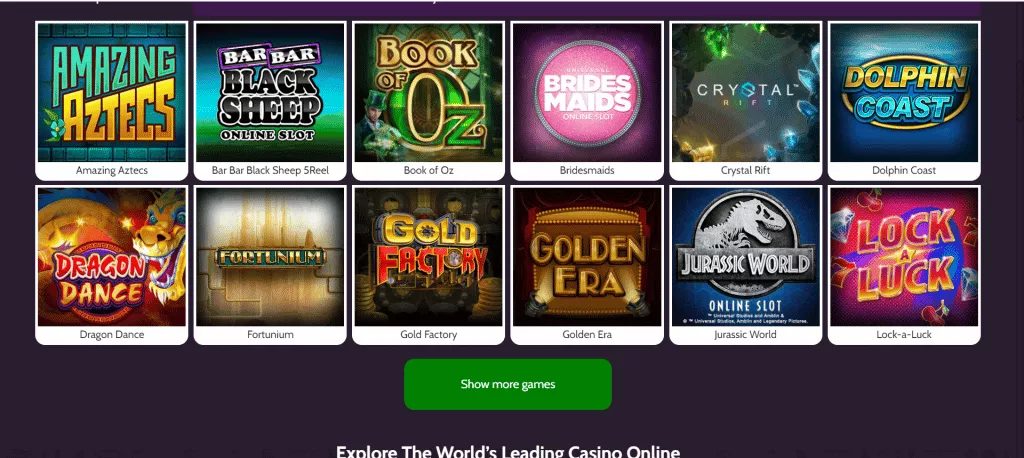Viewport: 1024px width, 458px height.
Task: Open the Gold Factory game image
Action: coord(428,257)
